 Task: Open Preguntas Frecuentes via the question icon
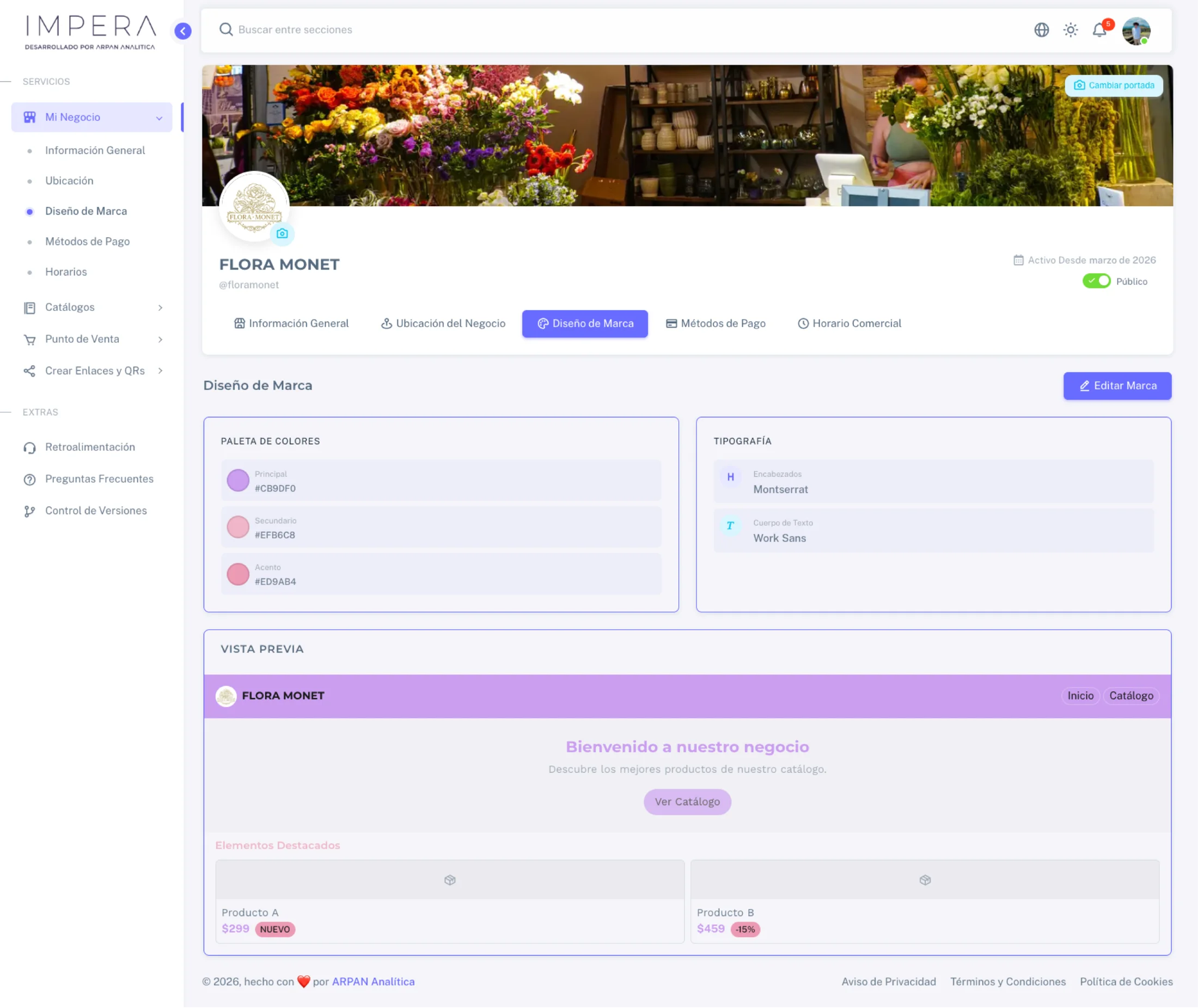click(x=30, y=479)
